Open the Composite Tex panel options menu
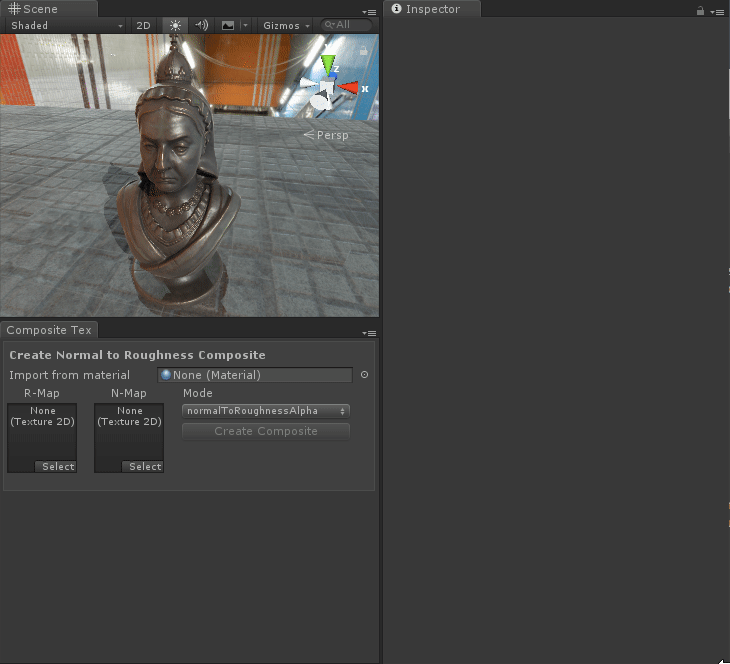The height and width of the screenshot is (664, 730). (369, 333)
